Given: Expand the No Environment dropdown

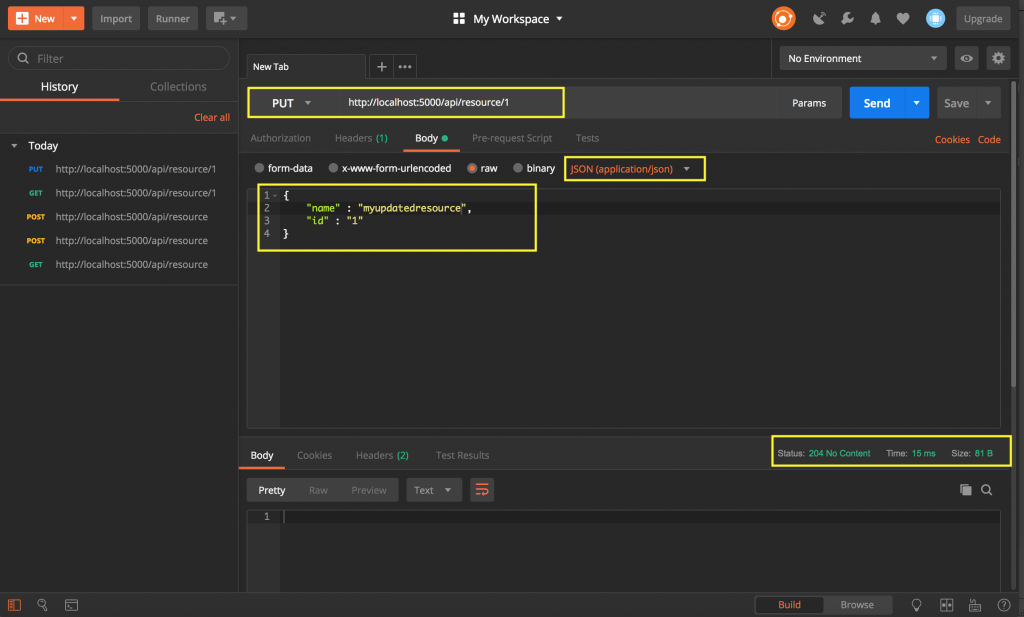Looking at the screenshot, I should tap(863, 59).
